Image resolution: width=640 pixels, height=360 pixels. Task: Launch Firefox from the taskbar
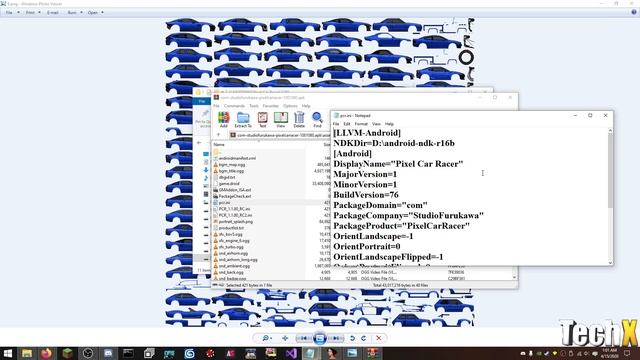(47, 353)
